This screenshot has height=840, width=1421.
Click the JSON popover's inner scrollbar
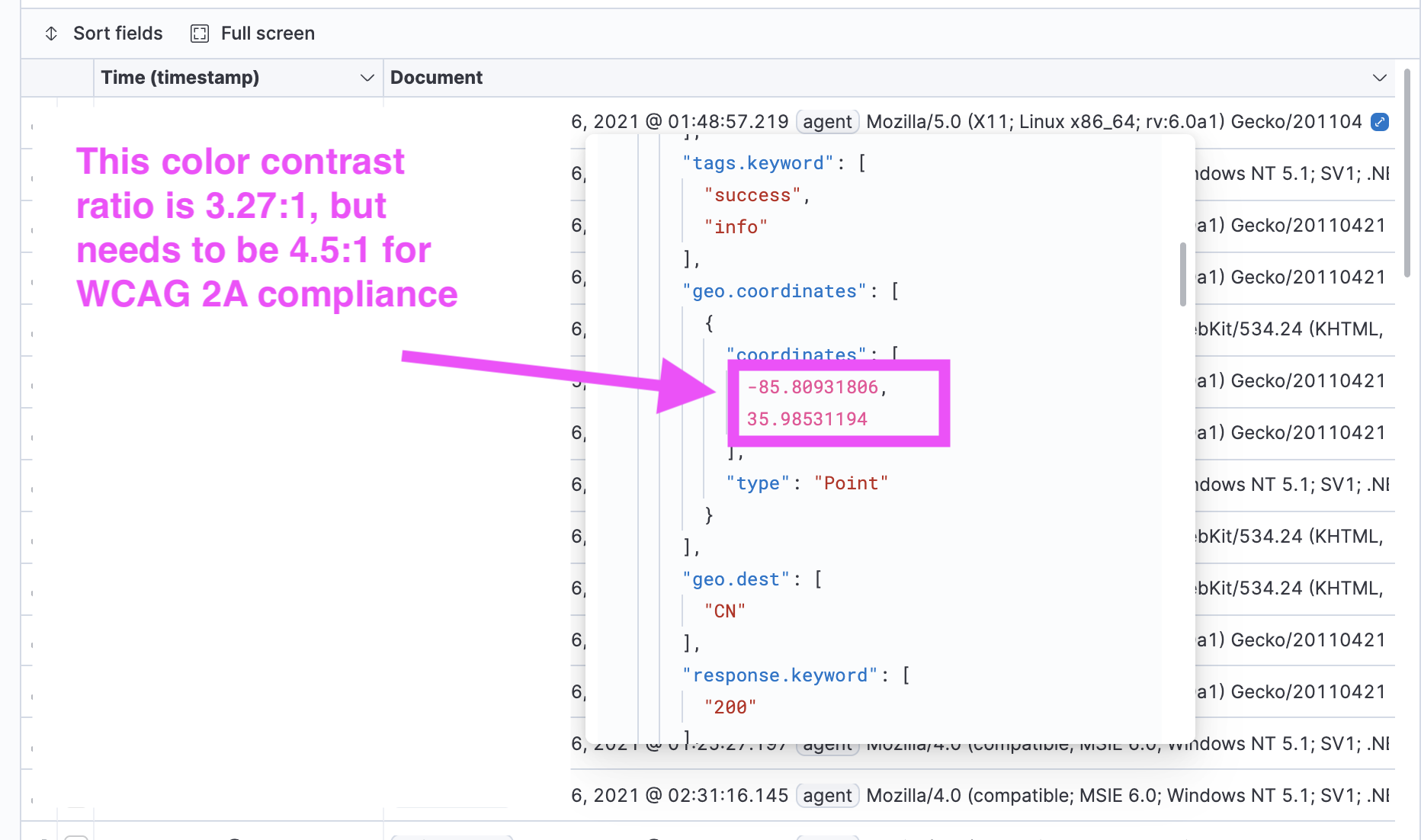(1182, 274)
